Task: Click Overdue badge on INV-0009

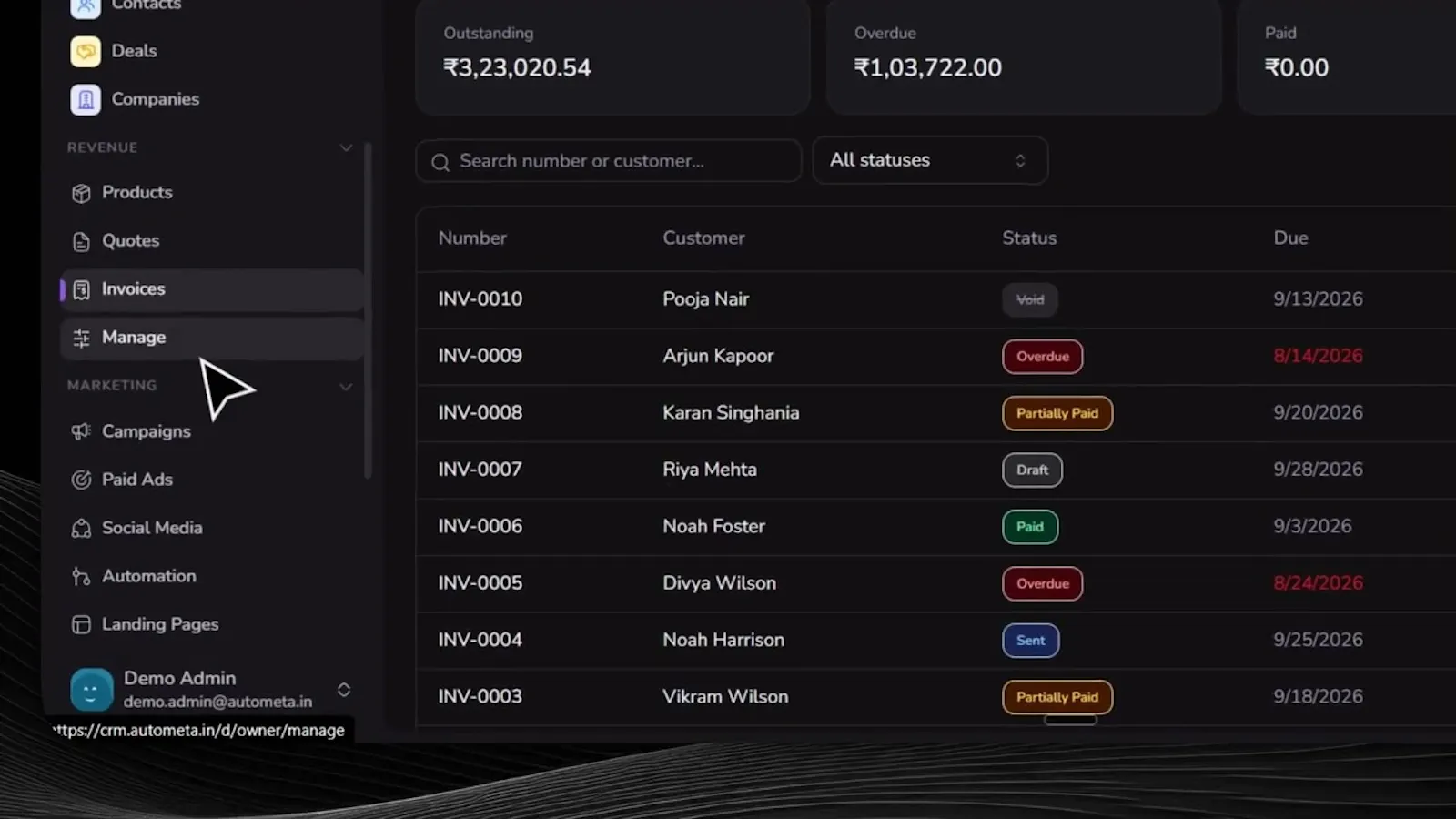Action: point(1043,357)
